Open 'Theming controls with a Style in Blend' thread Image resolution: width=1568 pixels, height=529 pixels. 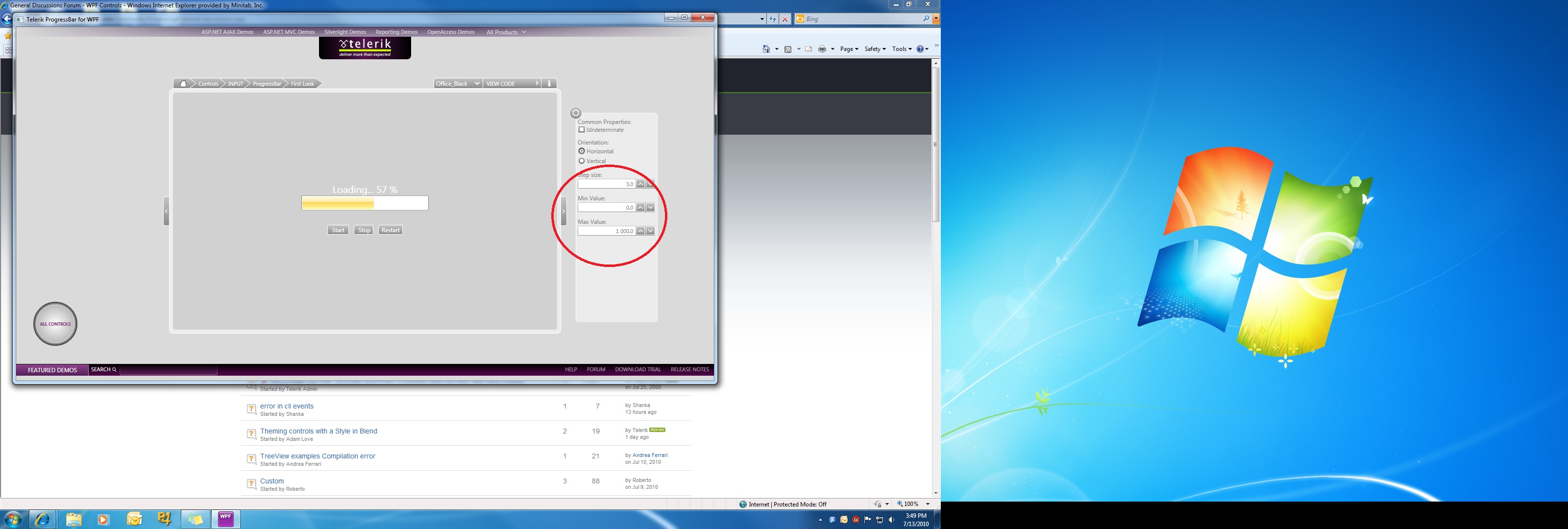tap(318, 431)
